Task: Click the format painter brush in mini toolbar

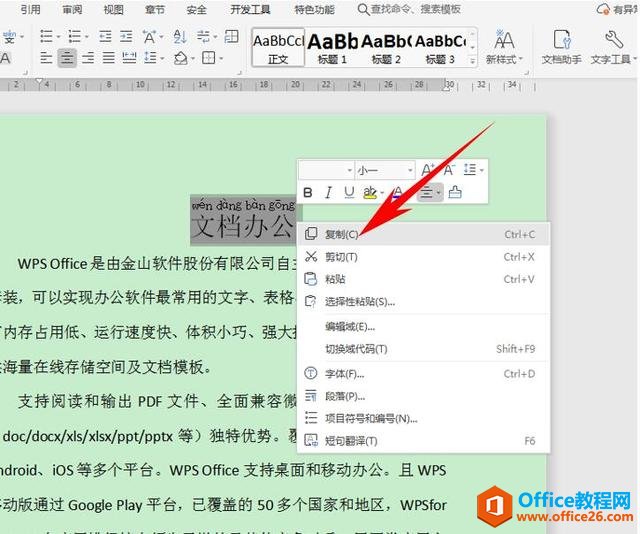Action: tap(455, 192)
